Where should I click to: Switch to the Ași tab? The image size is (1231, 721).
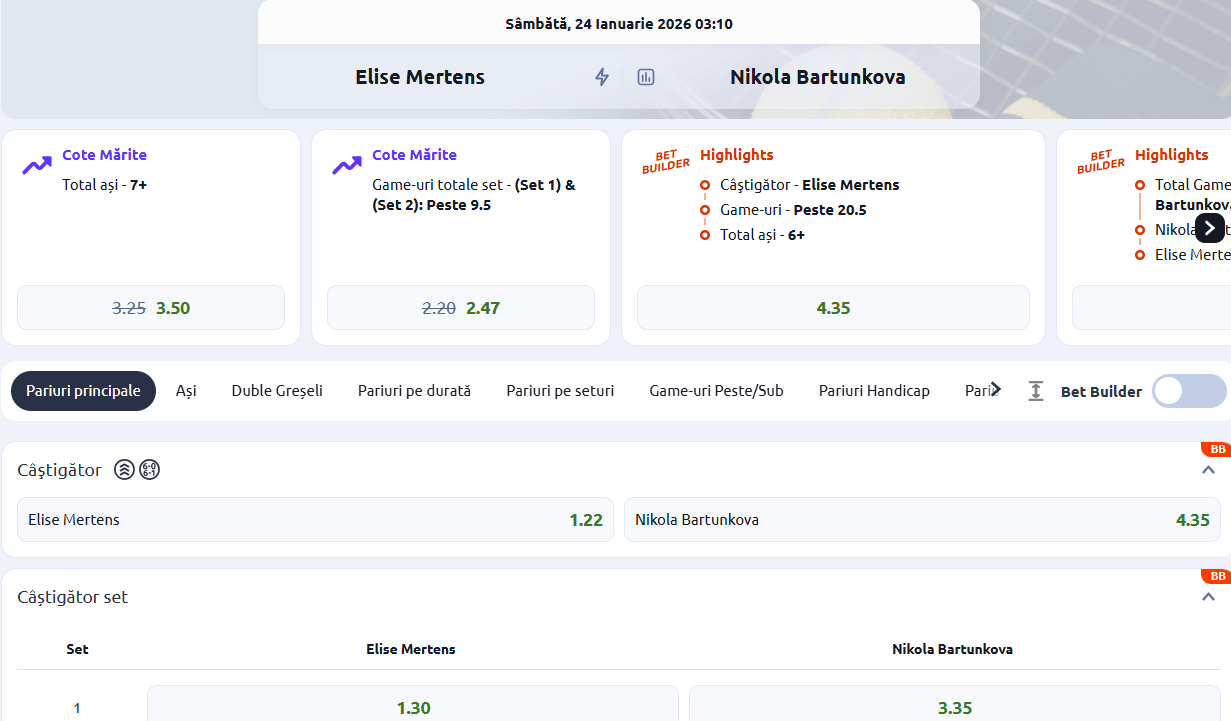coord(186,391)
